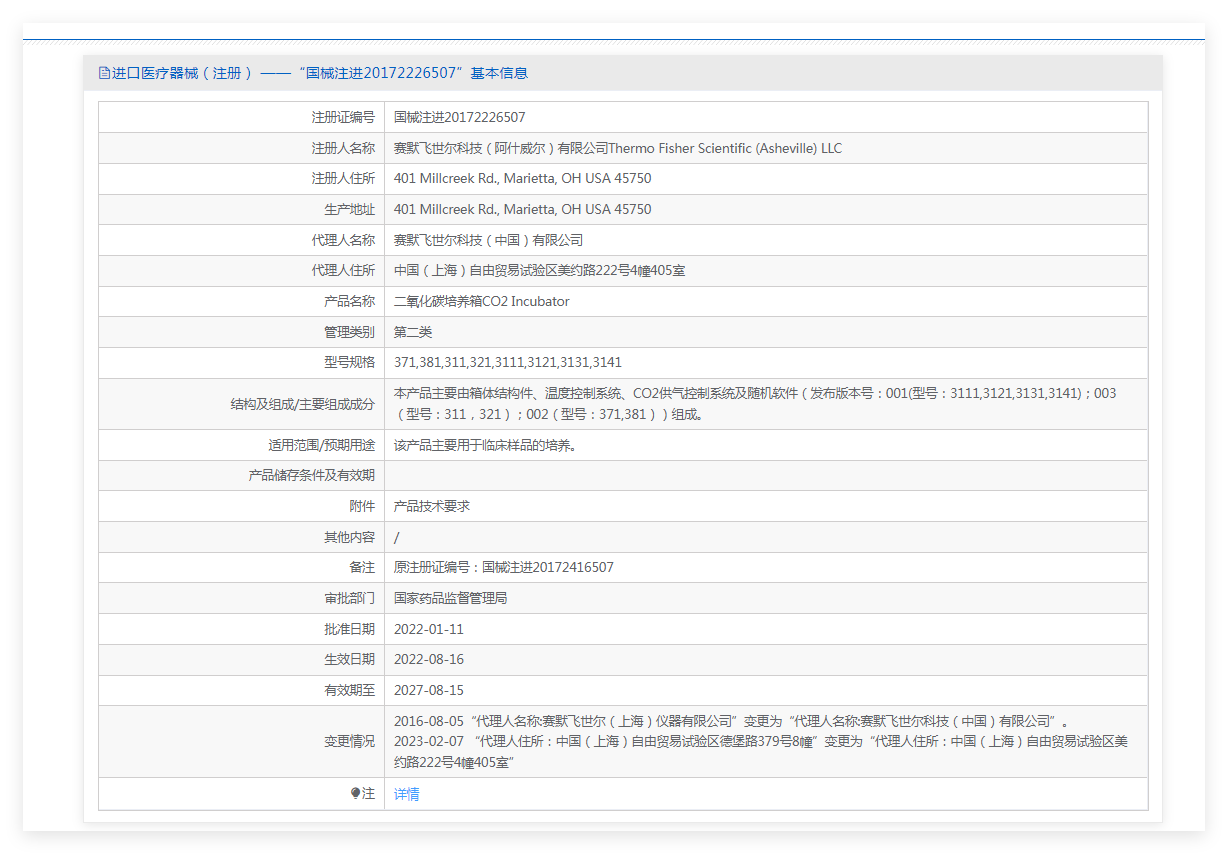Click the header title 进口医疗器械（注册）基本信息
Image resolution: width=1228 pixels, height=854 pixels.
tap(320, 73)
